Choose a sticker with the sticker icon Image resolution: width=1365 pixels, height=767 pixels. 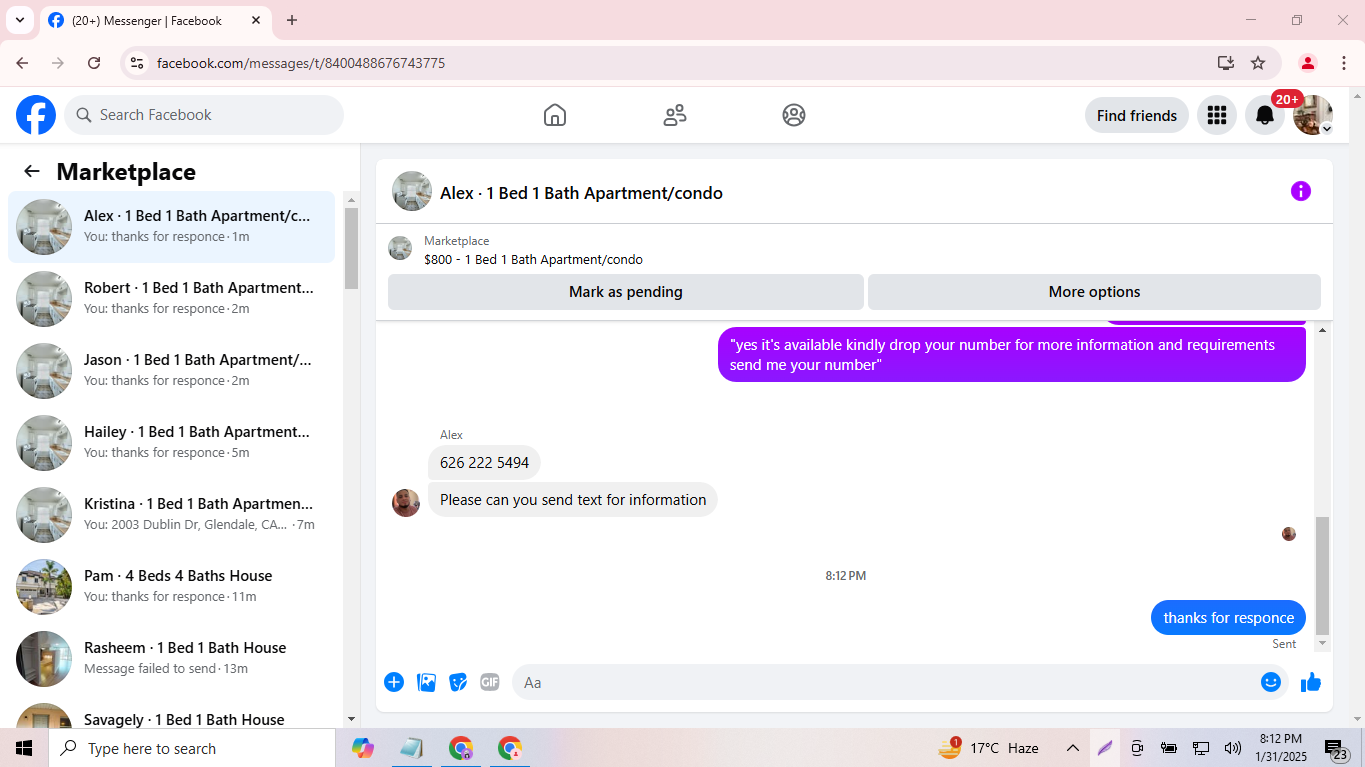pyautogui.click(x=458, y=682)
